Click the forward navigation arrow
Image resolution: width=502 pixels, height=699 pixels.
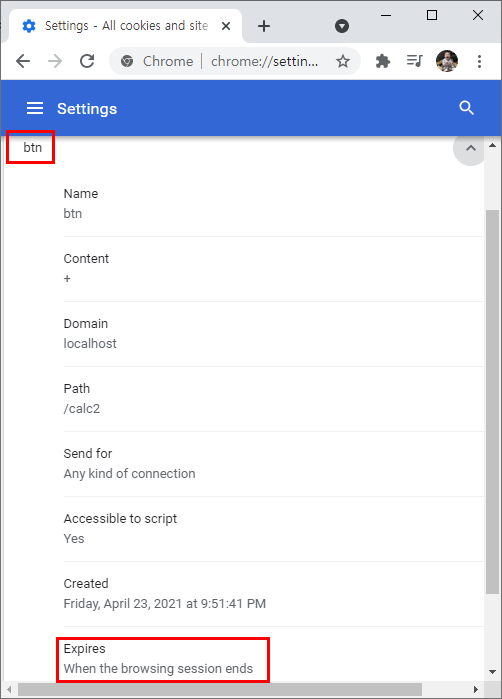click(x=55, y=61)
